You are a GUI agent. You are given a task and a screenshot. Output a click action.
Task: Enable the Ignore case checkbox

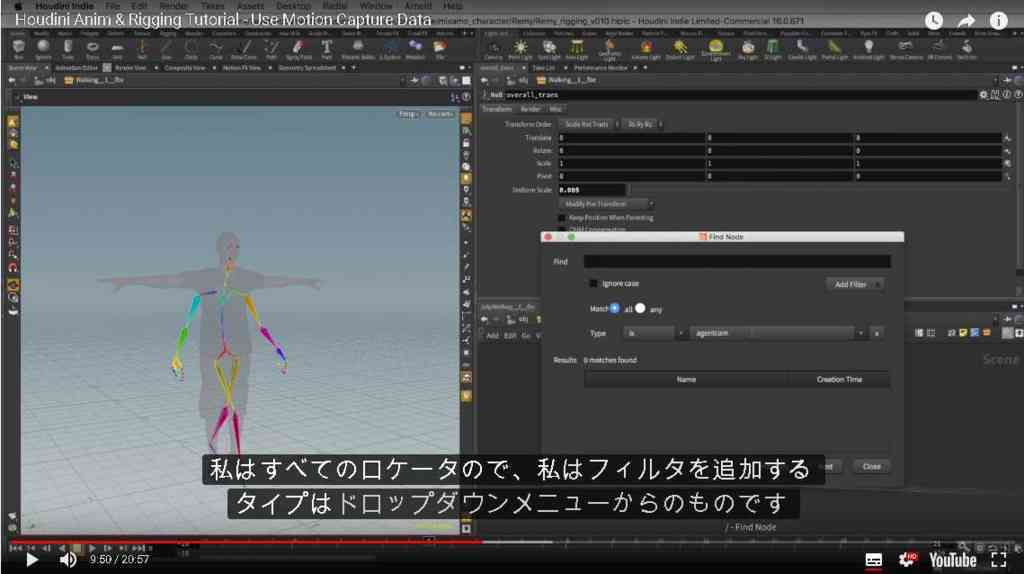[593, 283]
